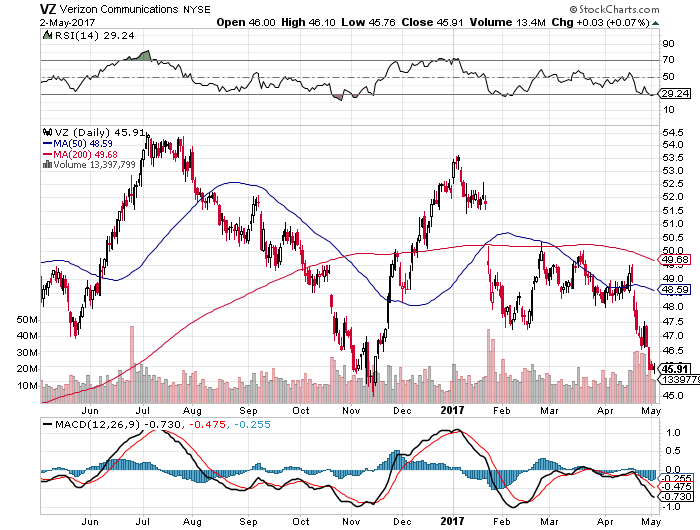700x530 pixels.
Task: Click the black MACD legend line
Action: click(x=47, y=424)
